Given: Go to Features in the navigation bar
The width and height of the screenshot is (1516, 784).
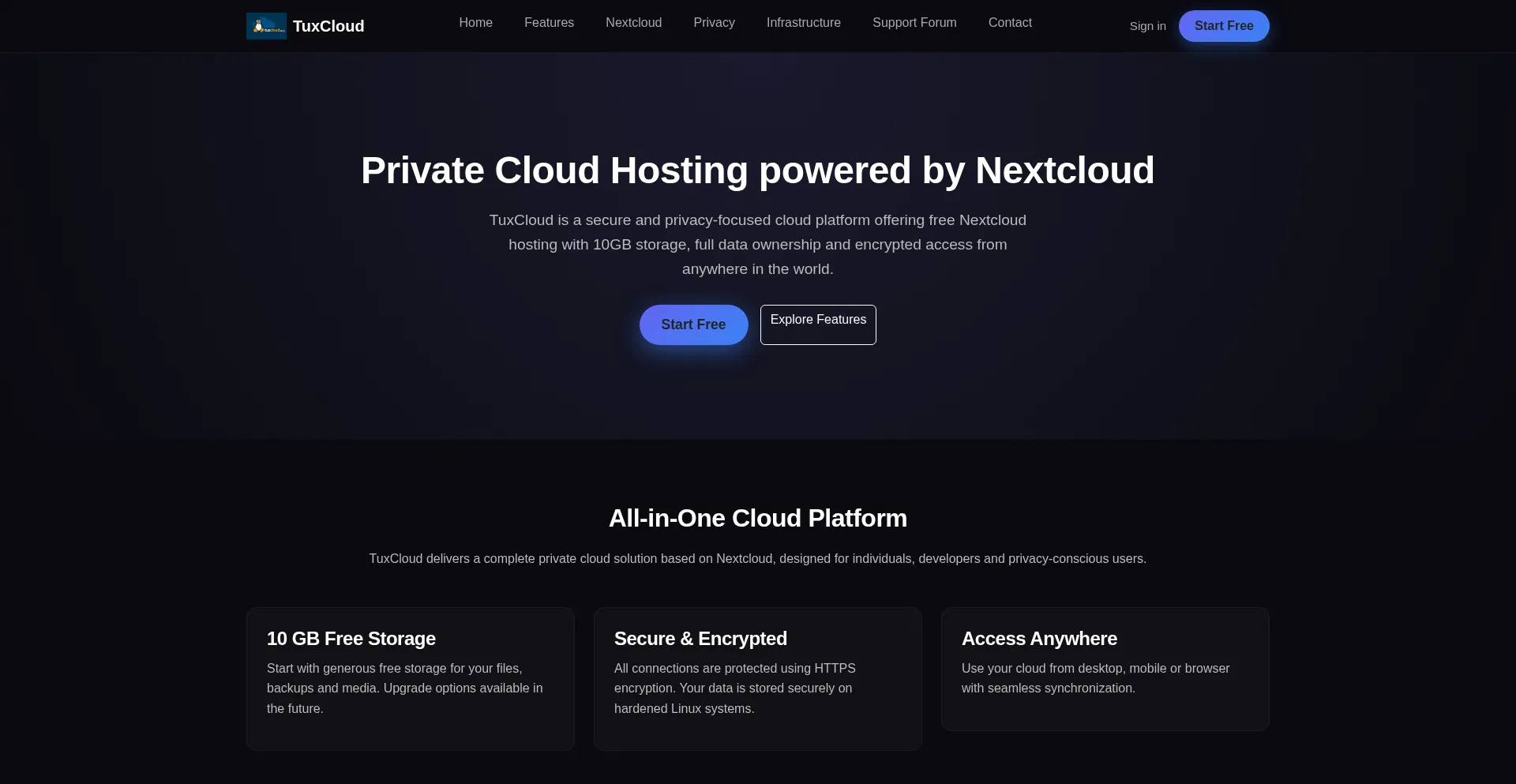Looking at the screenshot, I should pyautogui.click(x=549, y=23).
